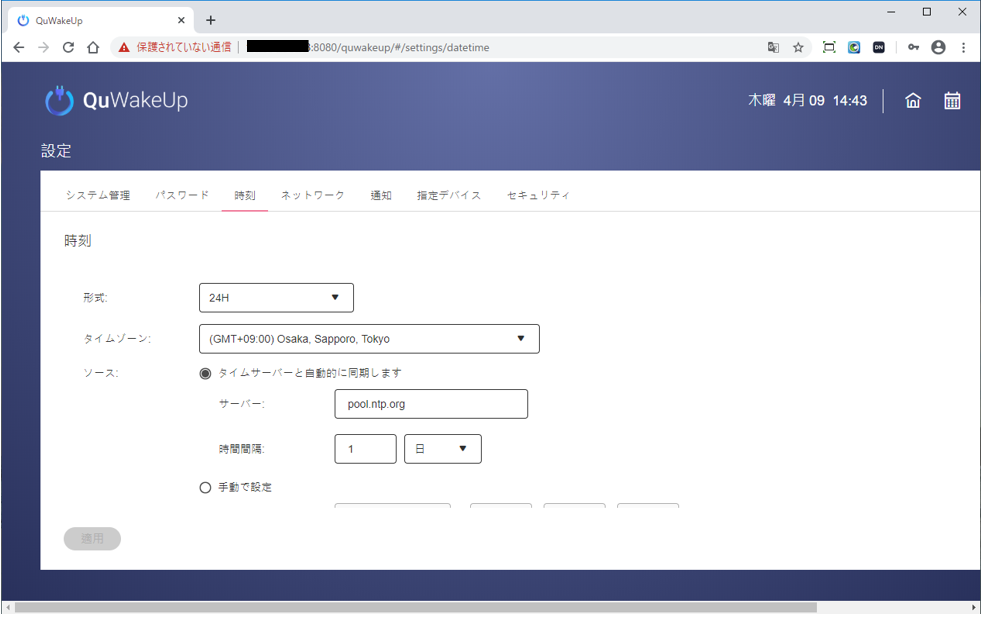The width and height of the screenshot is (984, 617).
Task: Expand the 日 interval unit dropdown
Action: (442, 449)
